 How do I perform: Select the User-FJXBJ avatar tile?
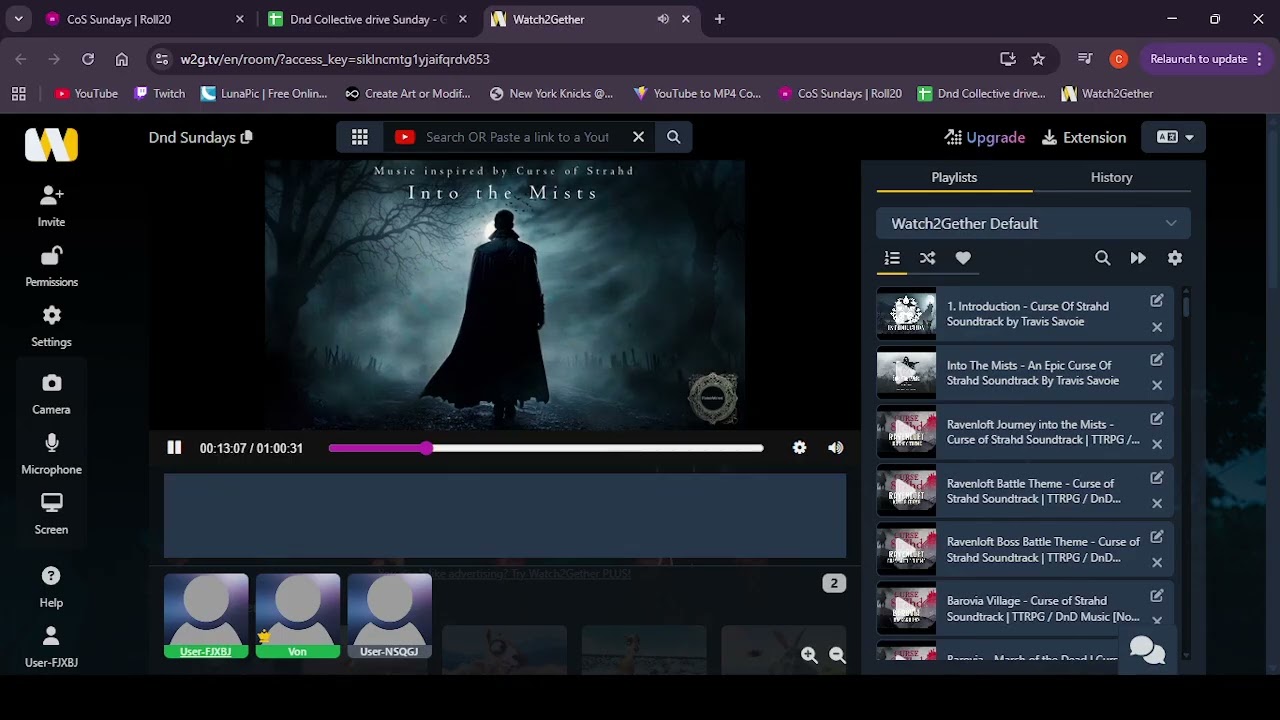206,616
